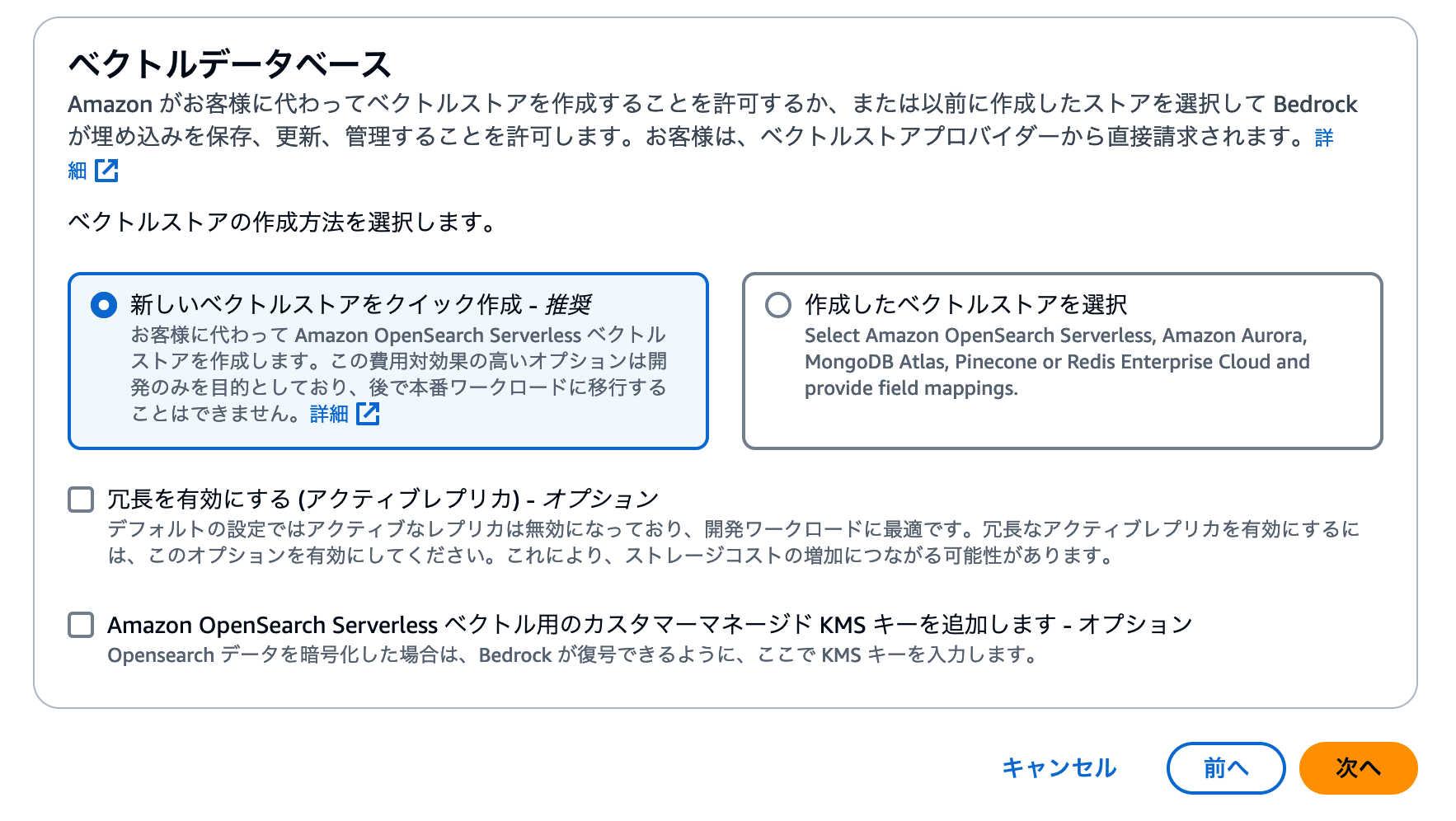Screen dimensions: 1456x821
Task: Click the external link icon beside 詳細 in quick create card
Action: click(369, 415)
